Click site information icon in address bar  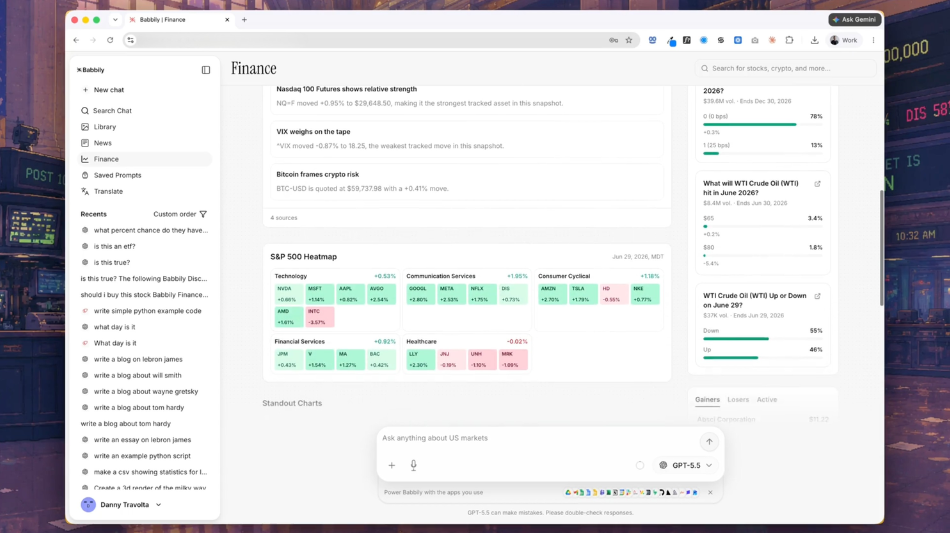pos(130,40)
